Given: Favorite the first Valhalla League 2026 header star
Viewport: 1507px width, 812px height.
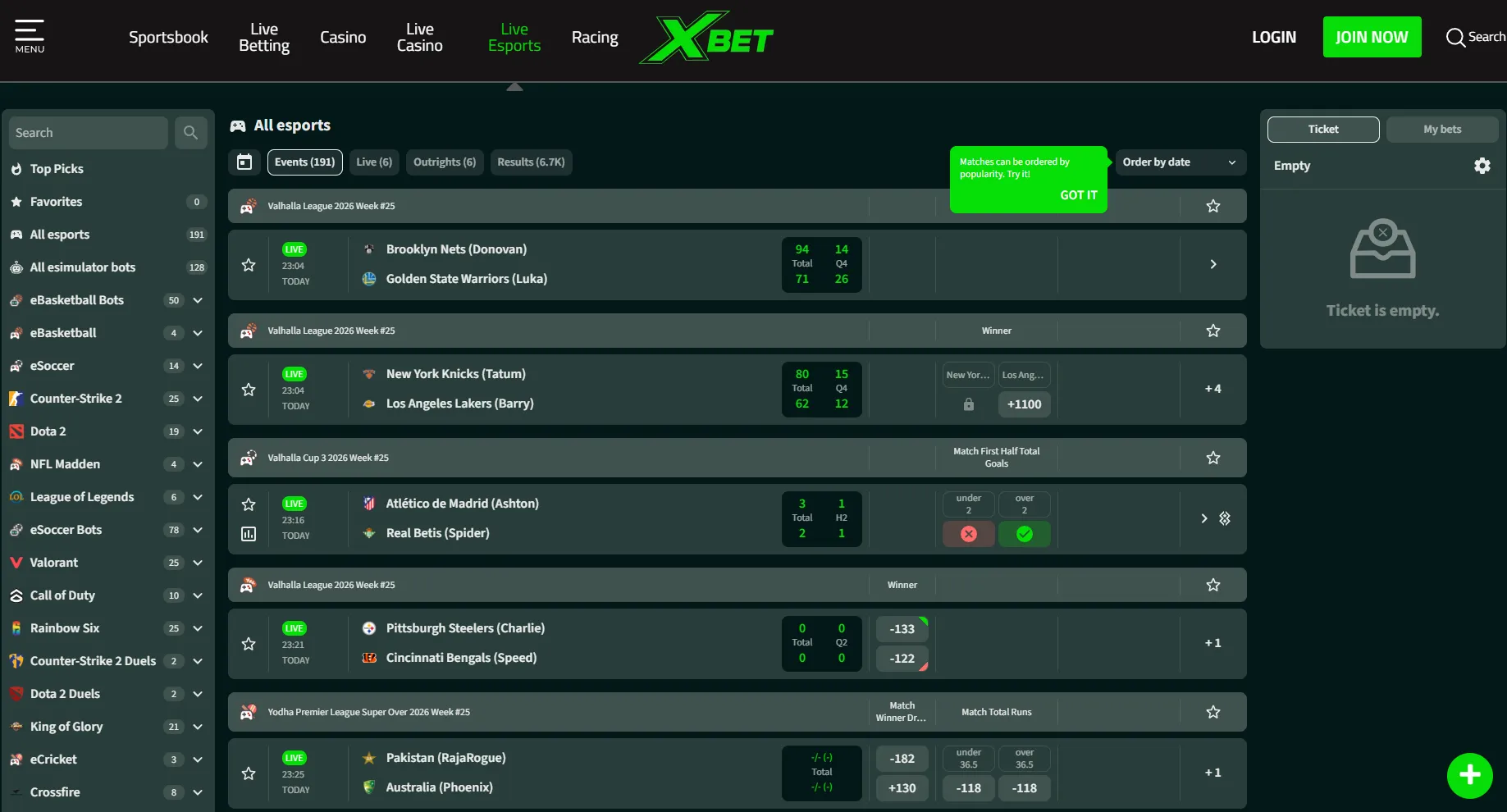Looking at the screenshot, I should (1213, 206).
